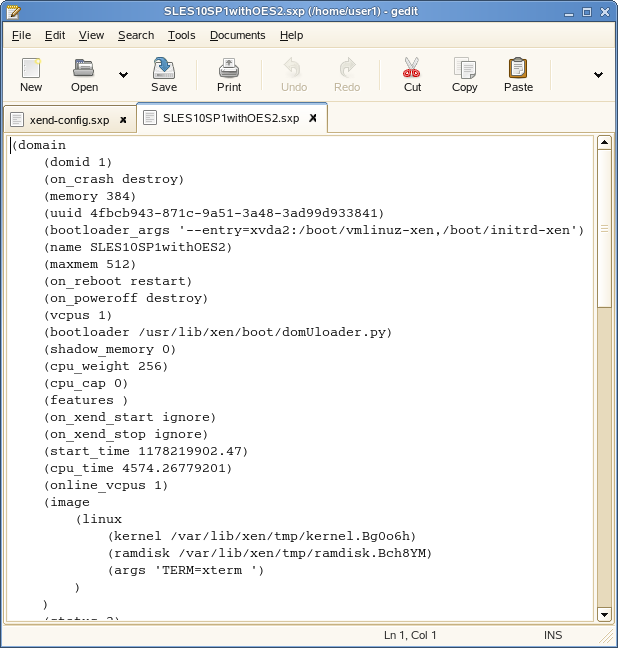Click the '(cpu_cap 0)' line
The image size is (618, 648).
tap(86, 384)
